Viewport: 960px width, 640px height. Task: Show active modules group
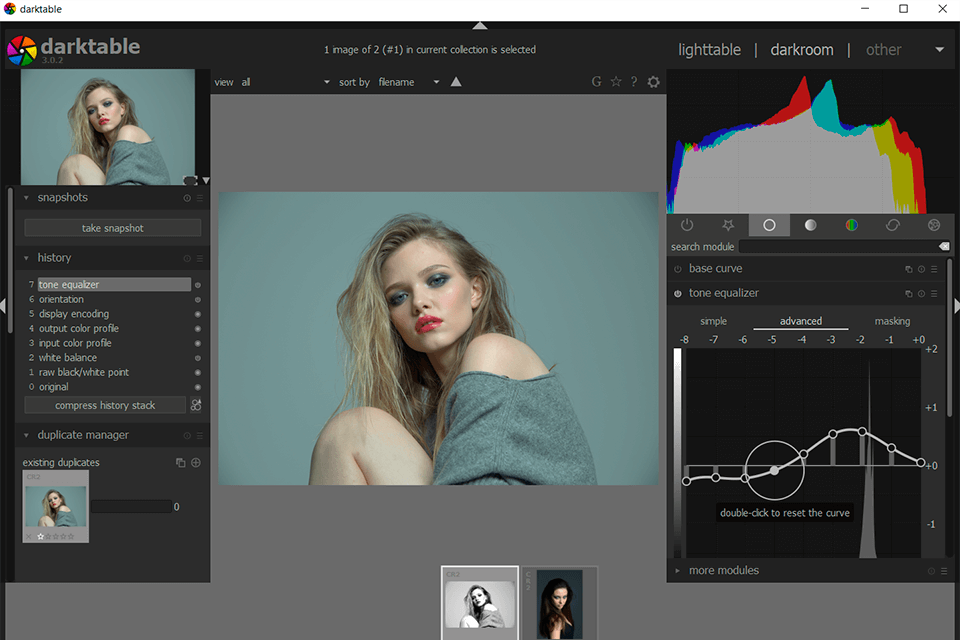click(687, 225)
